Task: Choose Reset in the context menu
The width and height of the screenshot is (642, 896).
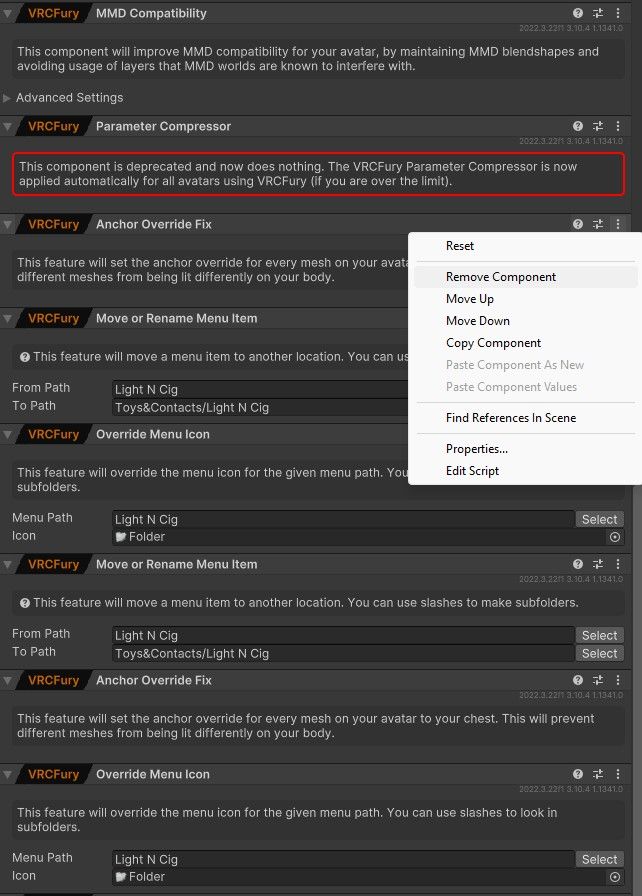Action: point(525,246)
